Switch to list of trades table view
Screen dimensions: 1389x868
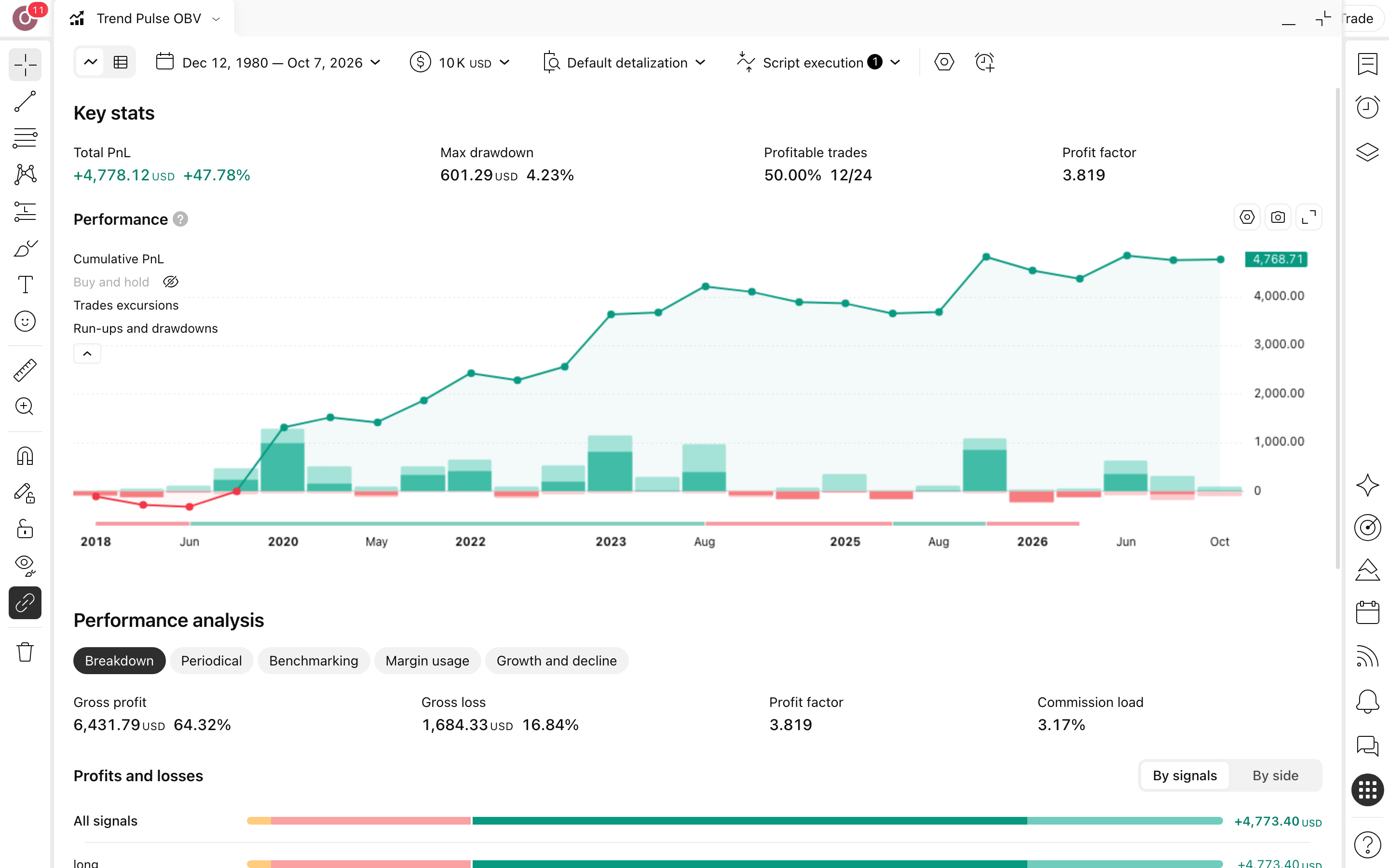click(121, 62)
